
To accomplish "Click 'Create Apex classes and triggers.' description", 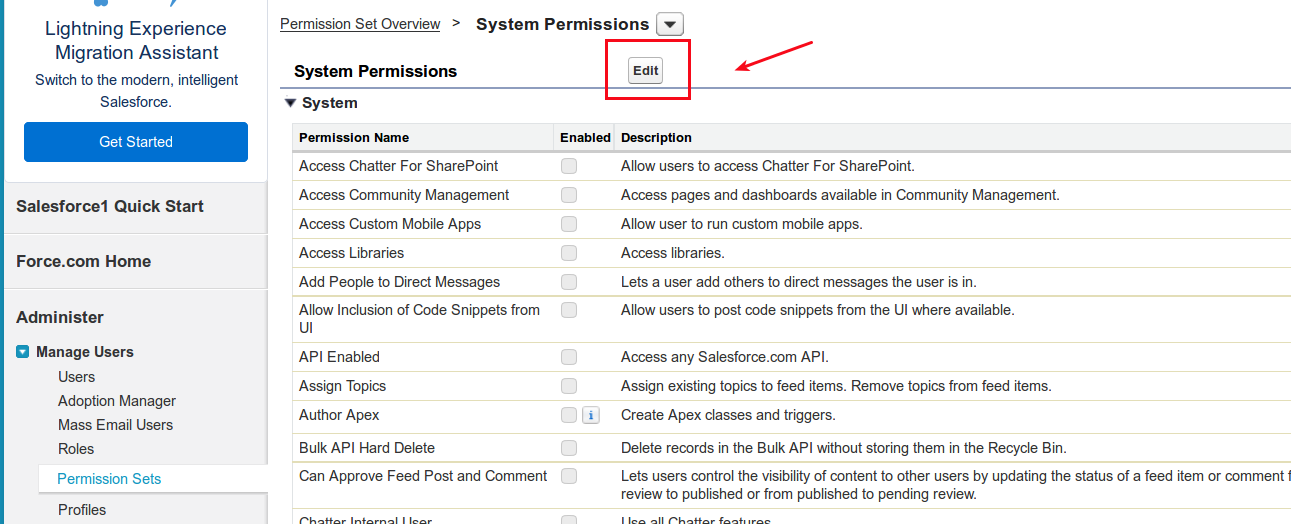I will pyautogui.click(x=728, y=415).
